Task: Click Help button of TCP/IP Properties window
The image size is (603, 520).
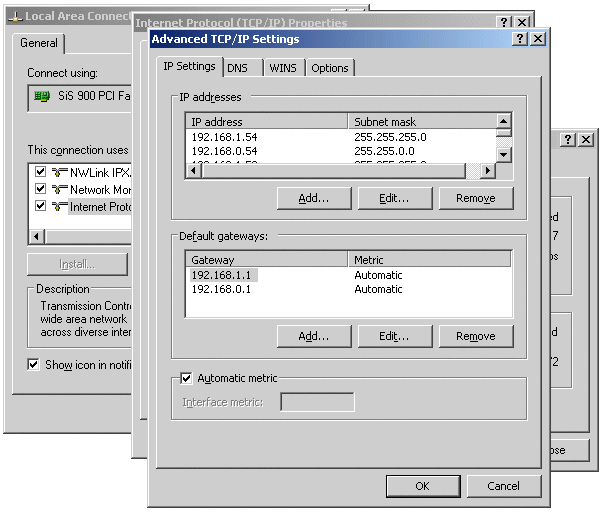Action: tap(504, 22)
